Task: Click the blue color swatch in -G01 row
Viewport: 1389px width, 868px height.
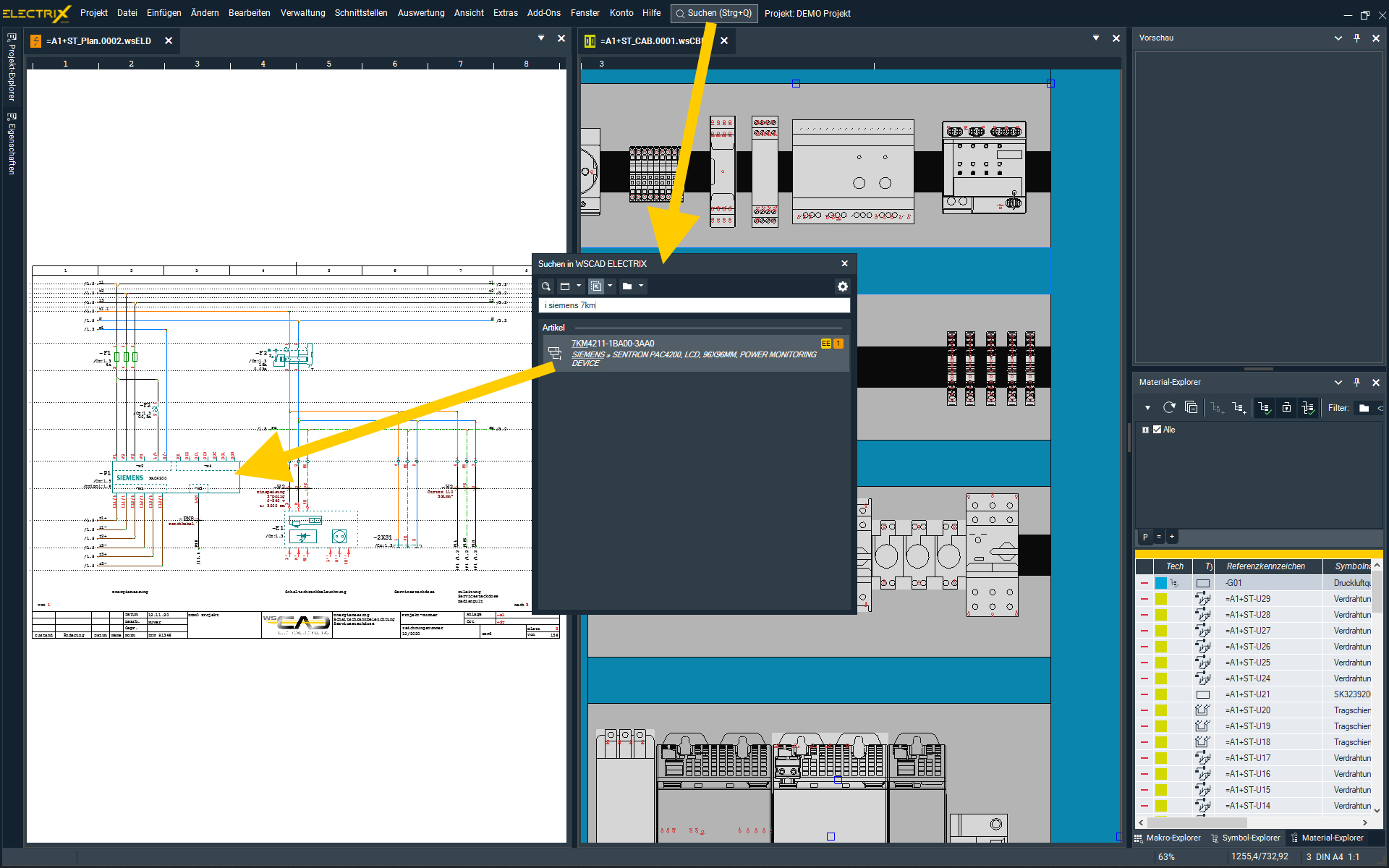Action: coord(1161,583)
